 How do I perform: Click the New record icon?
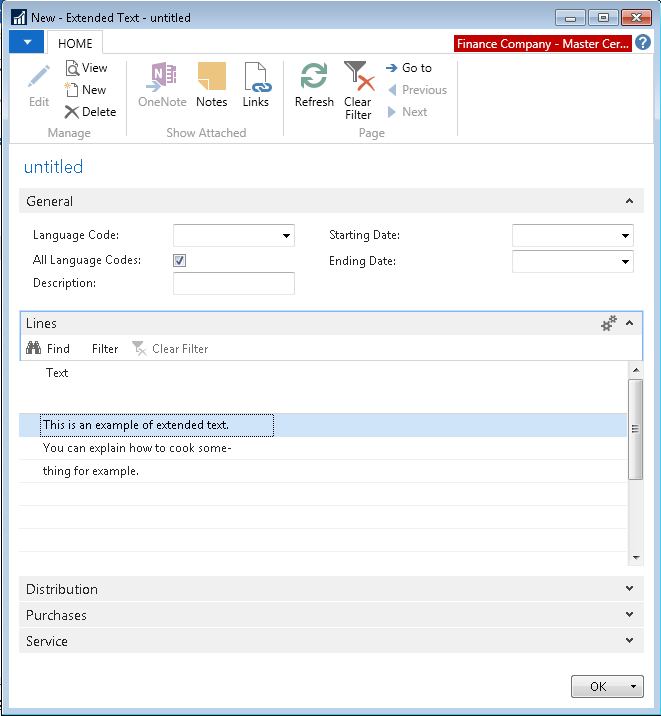click(x=86, y=90)
